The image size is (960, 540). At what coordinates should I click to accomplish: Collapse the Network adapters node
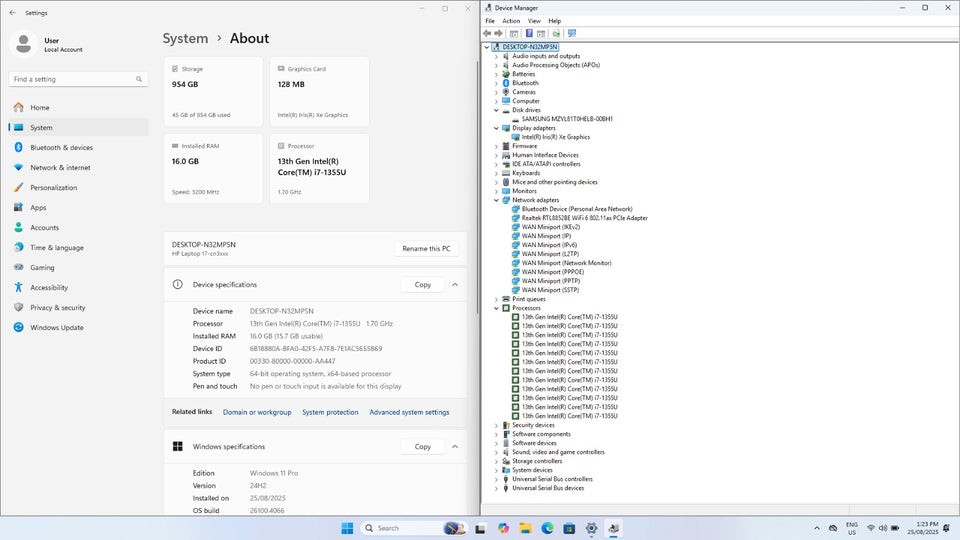tap(496, 200)
